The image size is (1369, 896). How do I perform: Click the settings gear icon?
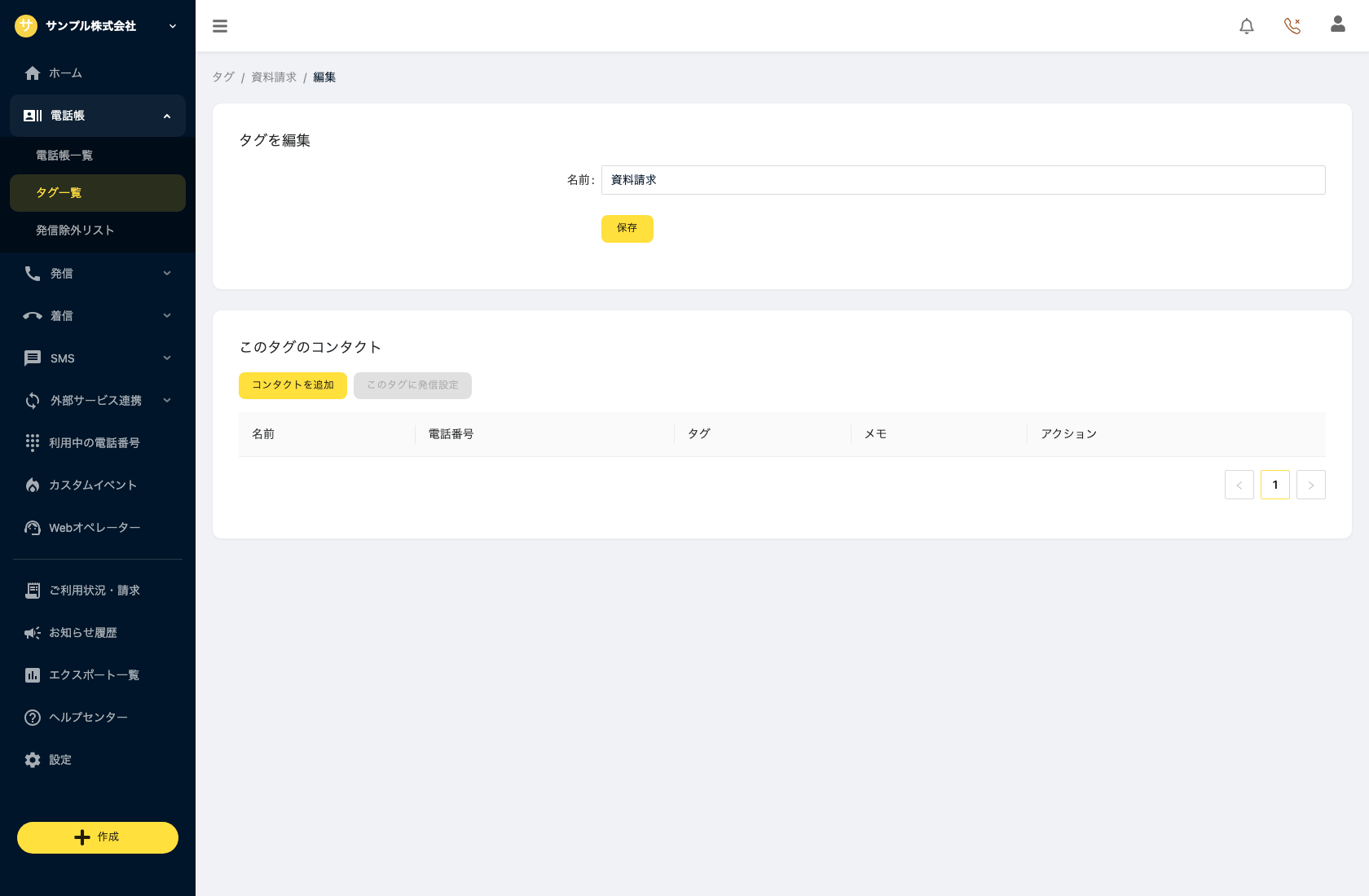click(x=33, y=760)
